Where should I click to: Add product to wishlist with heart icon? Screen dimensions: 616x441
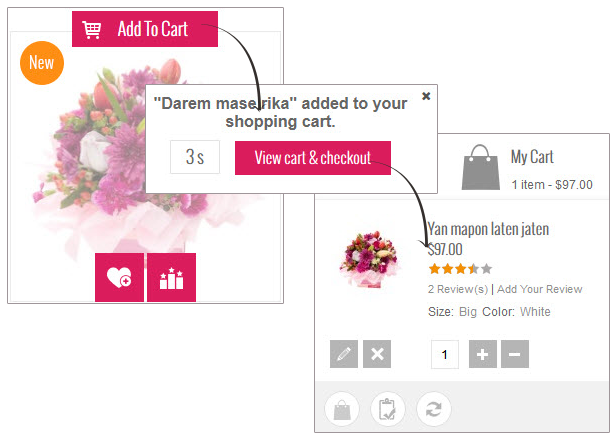tap(119, 277)
